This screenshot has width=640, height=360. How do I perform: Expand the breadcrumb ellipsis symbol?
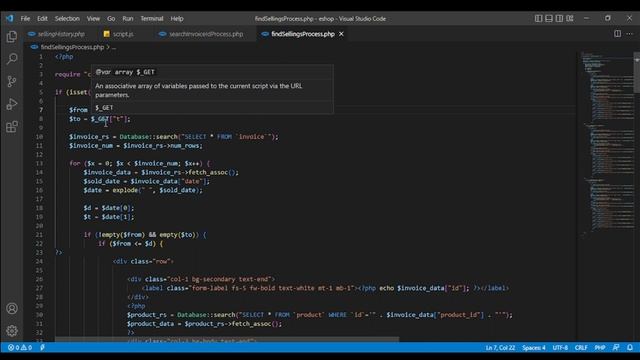click(114, 47)
